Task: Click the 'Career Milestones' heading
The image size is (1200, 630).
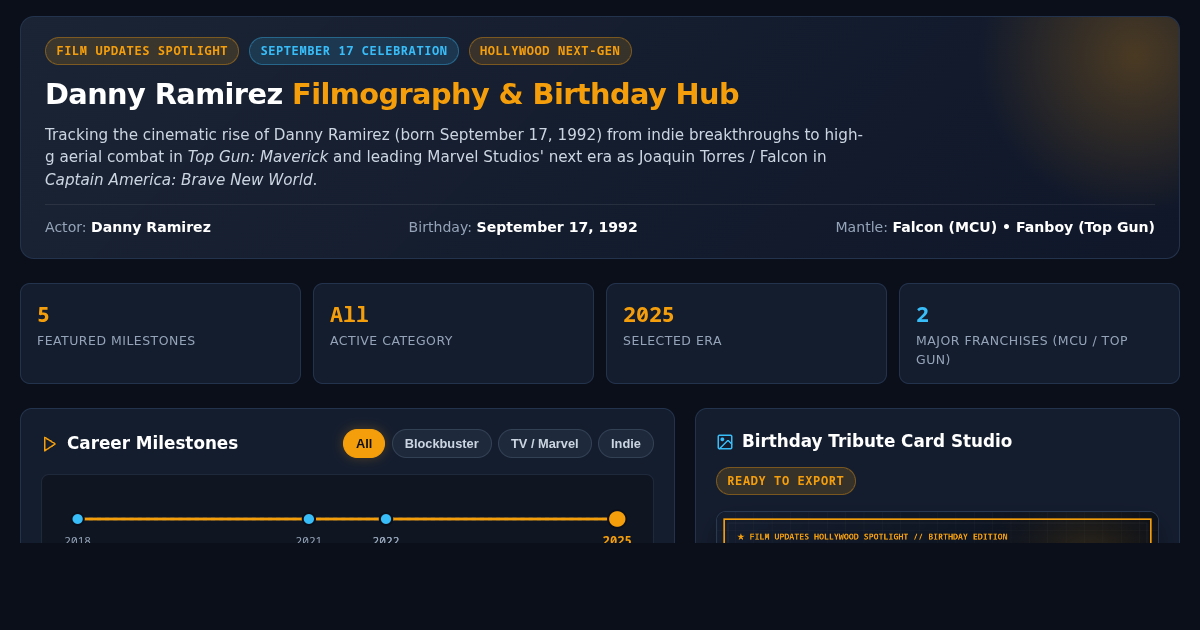Action: (152, 443)
